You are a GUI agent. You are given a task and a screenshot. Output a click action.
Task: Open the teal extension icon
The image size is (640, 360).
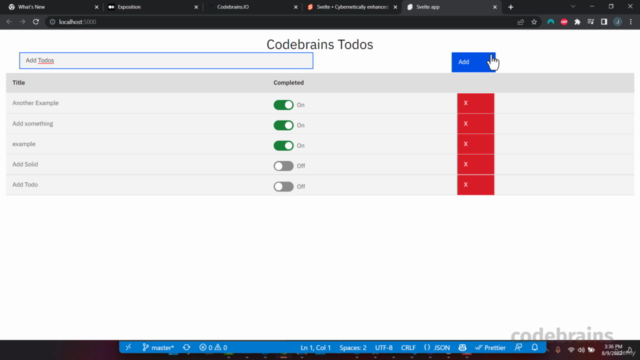551,22
